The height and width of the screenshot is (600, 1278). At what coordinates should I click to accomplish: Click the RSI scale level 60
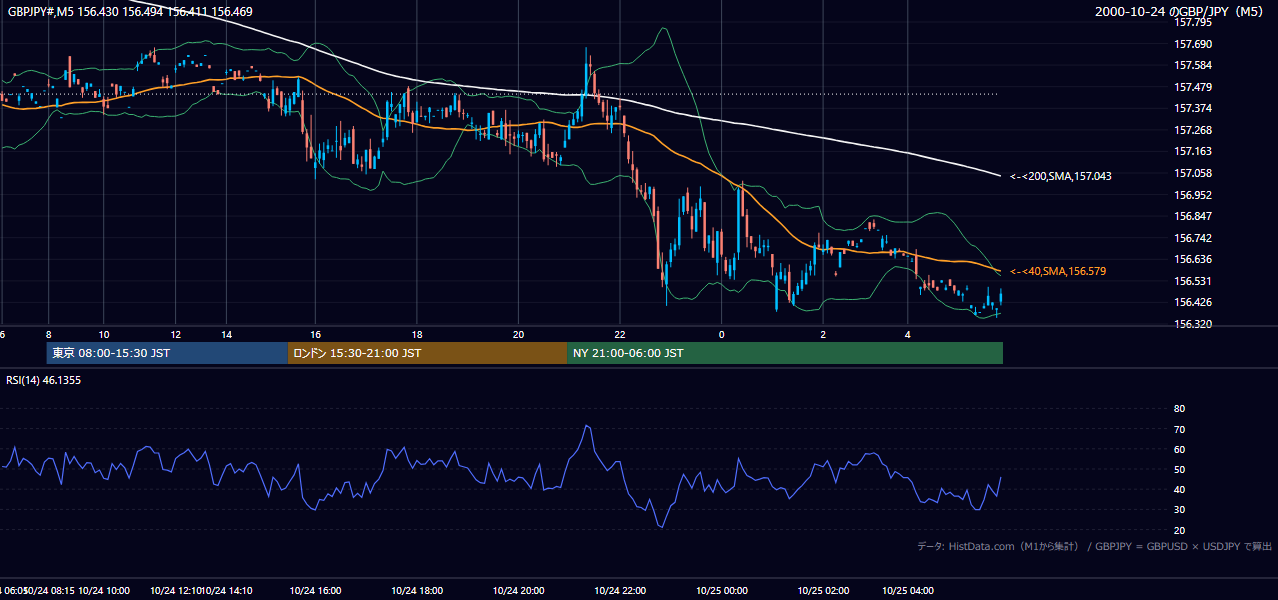coord(1179,449)
